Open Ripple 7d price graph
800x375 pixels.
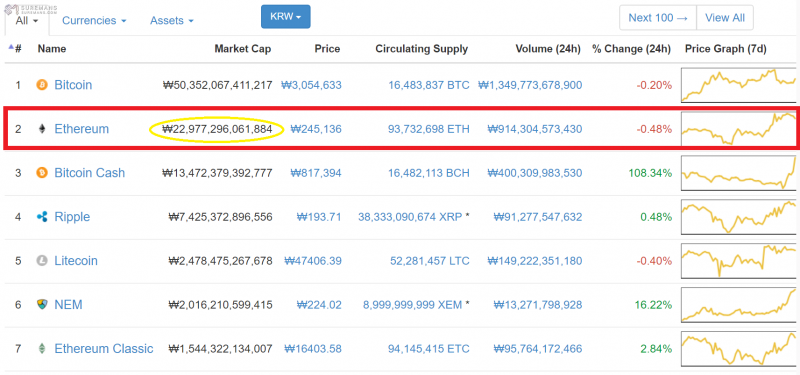739,216
